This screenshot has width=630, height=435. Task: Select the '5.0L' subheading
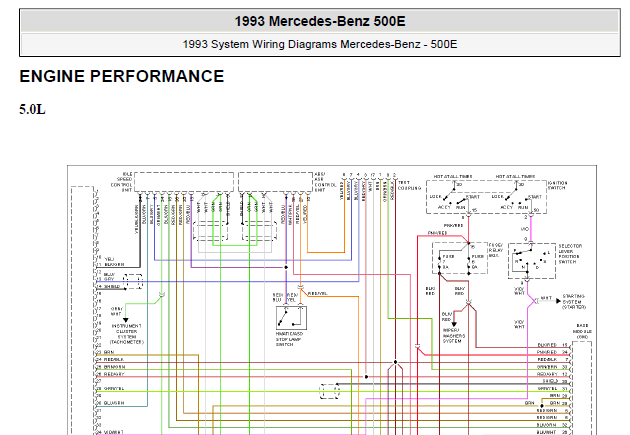click(x=33, y=109)
